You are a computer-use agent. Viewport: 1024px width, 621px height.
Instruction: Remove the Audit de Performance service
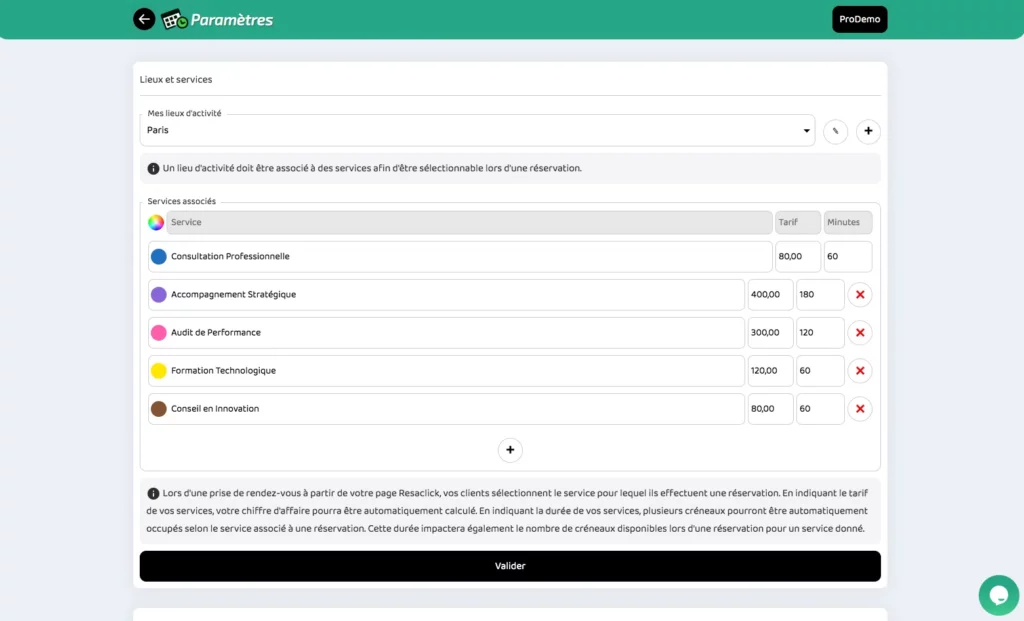[x=860, y=333]
